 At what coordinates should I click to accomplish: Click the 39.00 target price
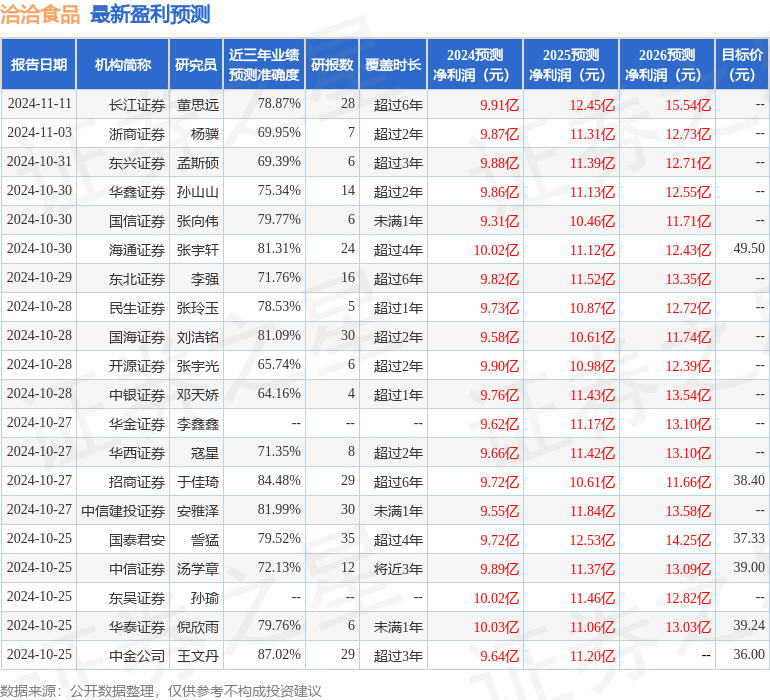(749, 567)
